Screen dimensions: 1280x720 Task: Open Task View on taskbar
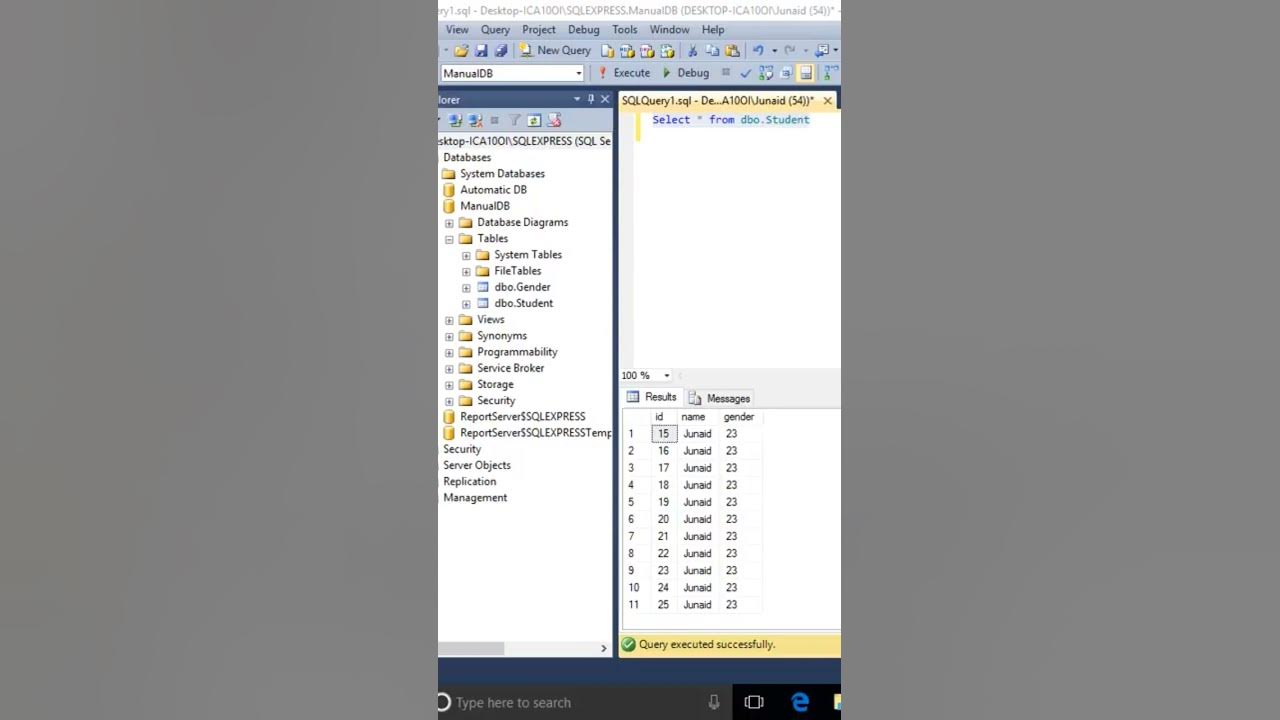click(x=754, y=703)
